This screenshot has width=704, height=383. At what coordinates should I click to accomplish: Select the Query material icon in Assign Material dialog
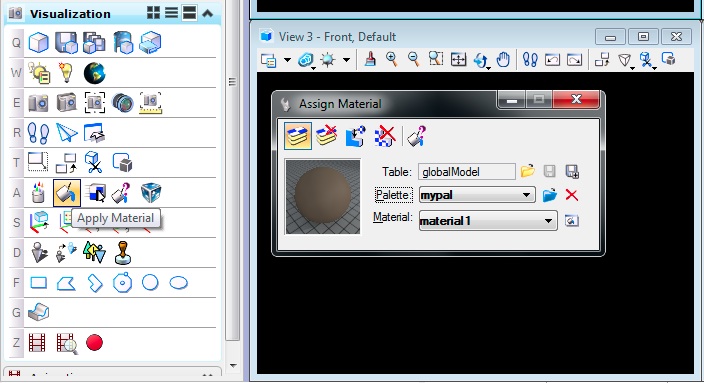[x=417, y=136]
